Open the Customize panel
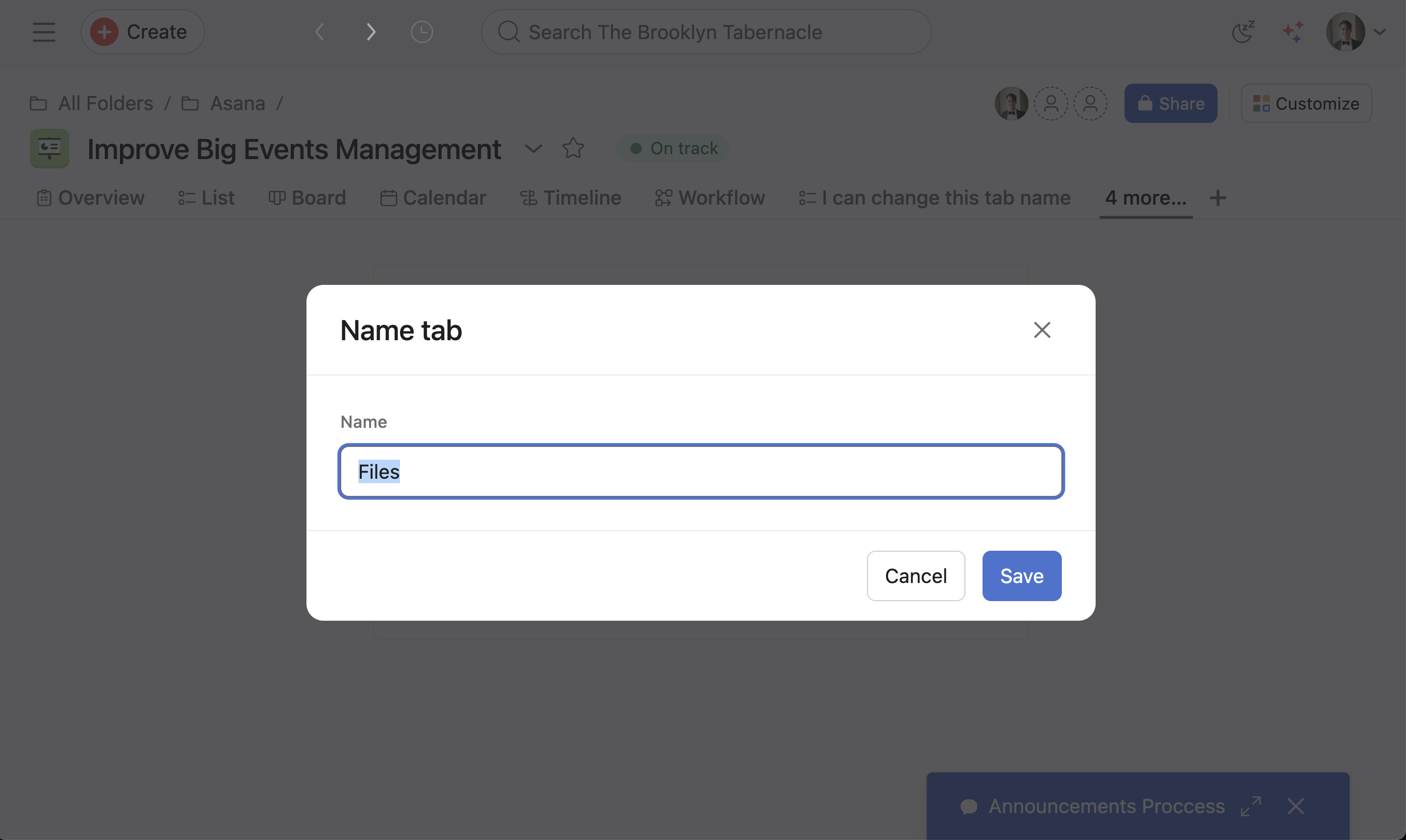 click(x=1307, y=104)
